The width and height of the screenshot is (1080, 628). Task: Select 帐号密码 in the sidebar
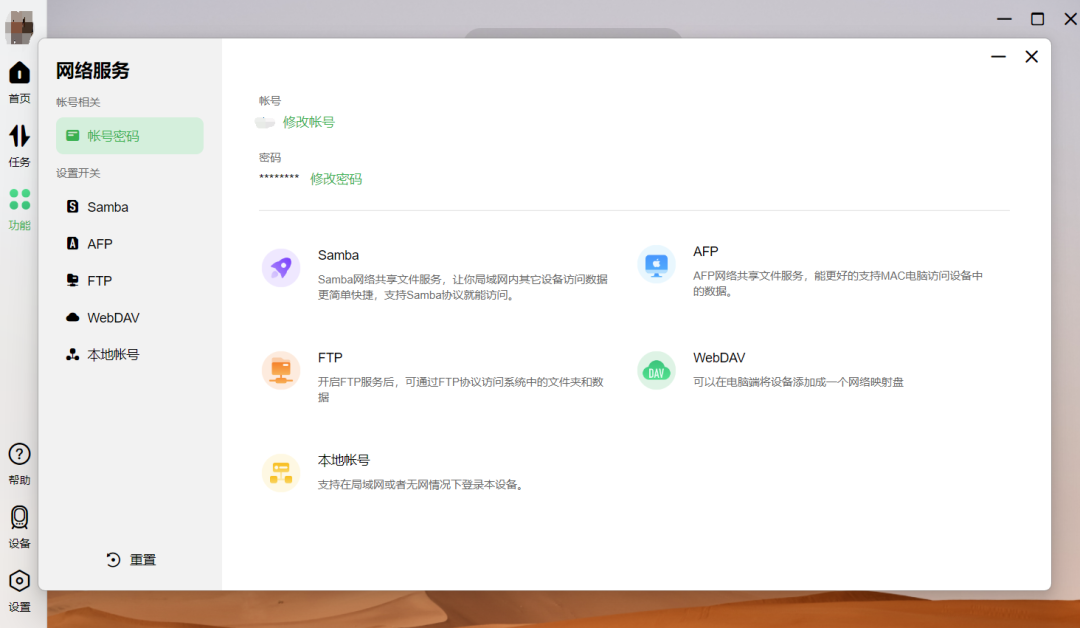pos(129,136)
